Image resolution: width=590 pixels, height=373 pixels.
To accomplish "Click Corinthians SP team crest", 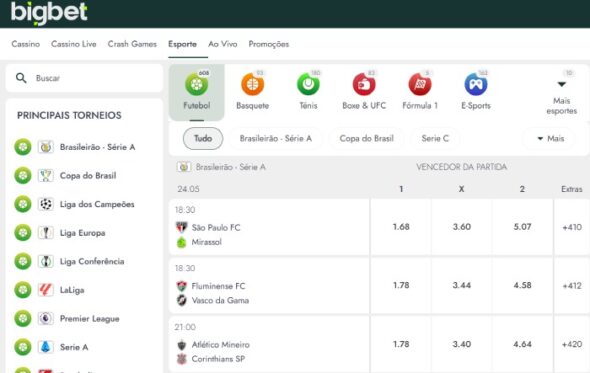I will [182, 359].
